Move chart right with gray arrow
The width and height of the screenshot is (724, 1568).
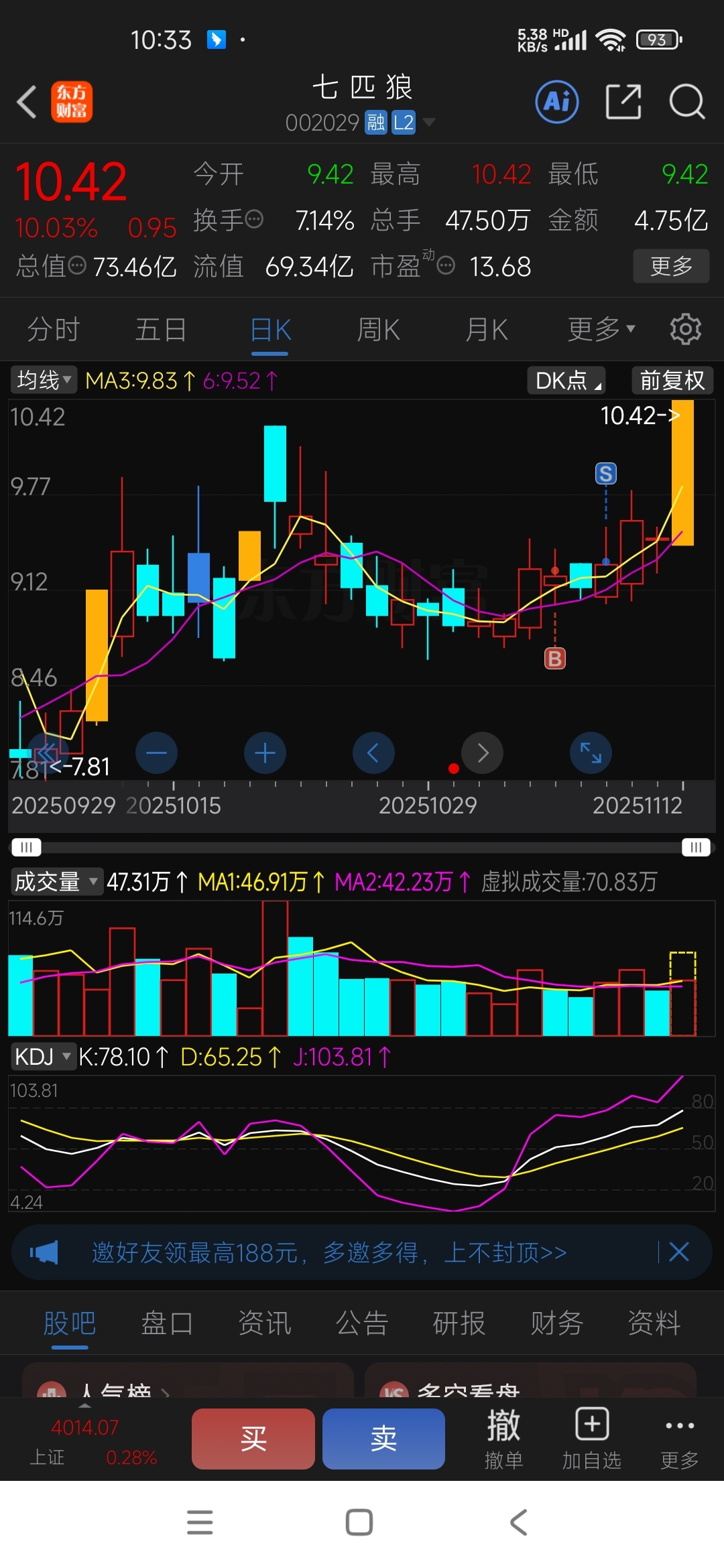click(x=482, y=753)
